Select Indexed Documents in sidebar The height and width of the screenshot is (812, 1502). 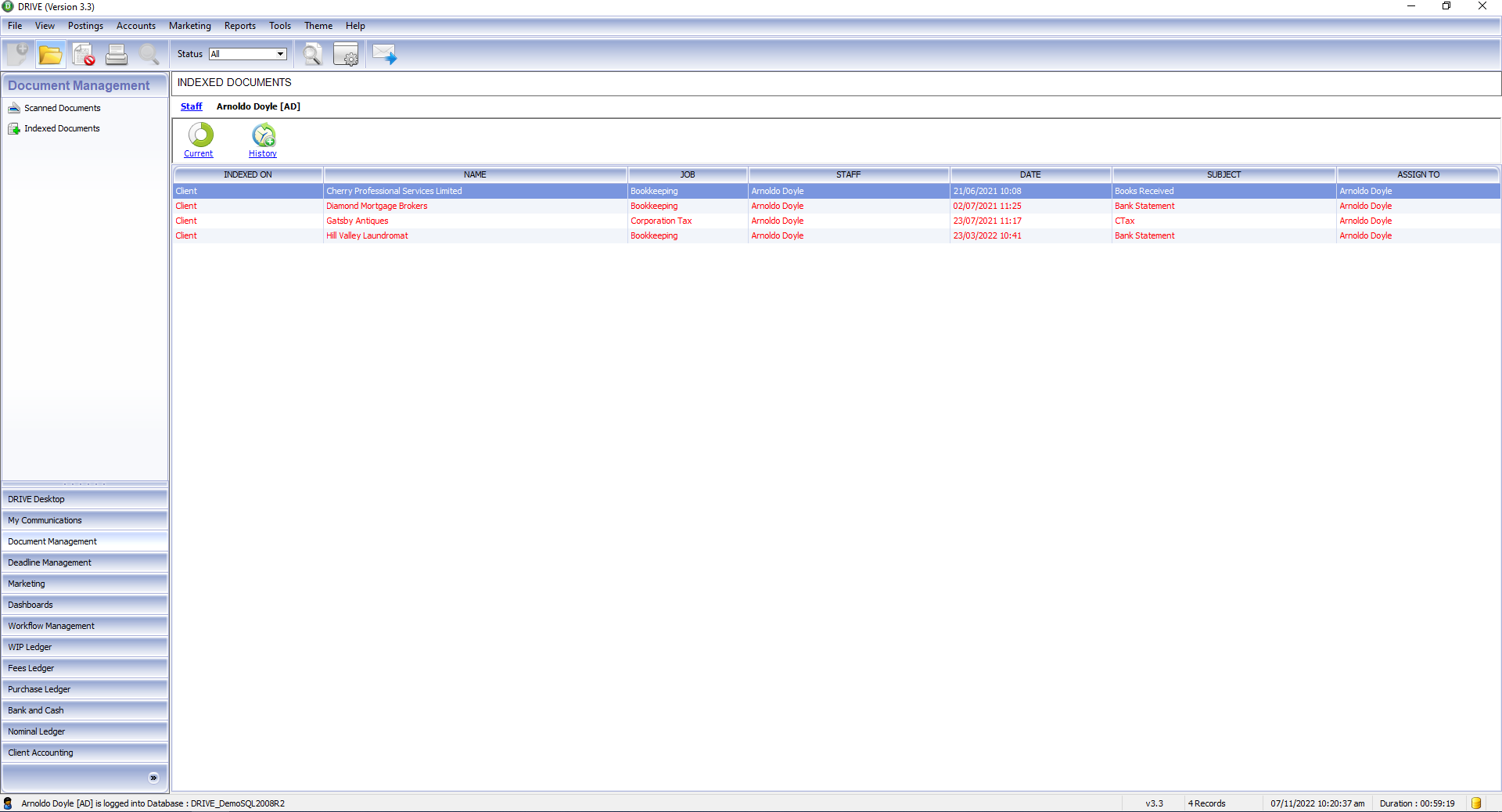[x=62, y=128]
